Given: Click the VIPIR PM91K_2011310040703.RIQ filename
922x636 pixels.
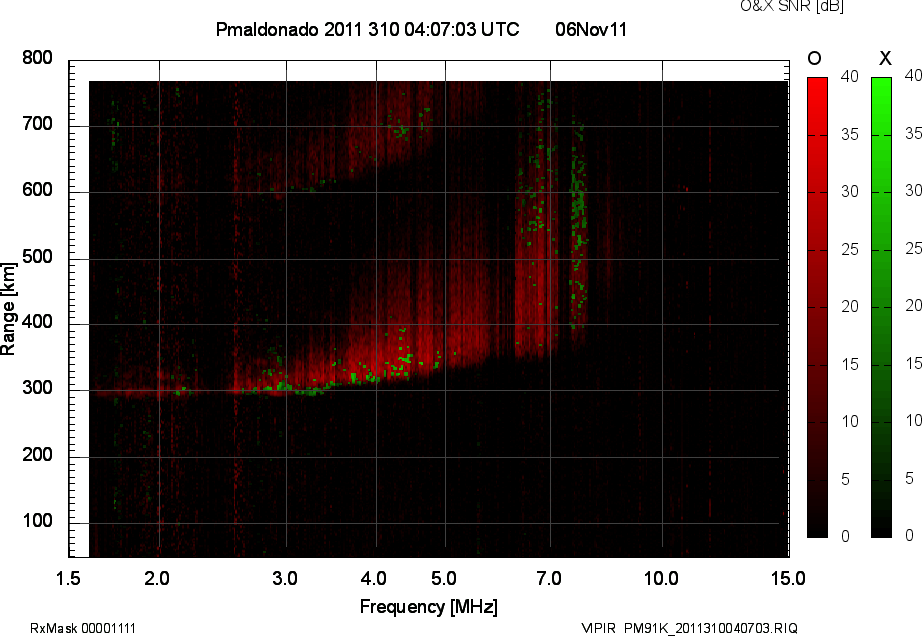Looking at the screenshot, I should click(x=689, y=628).
